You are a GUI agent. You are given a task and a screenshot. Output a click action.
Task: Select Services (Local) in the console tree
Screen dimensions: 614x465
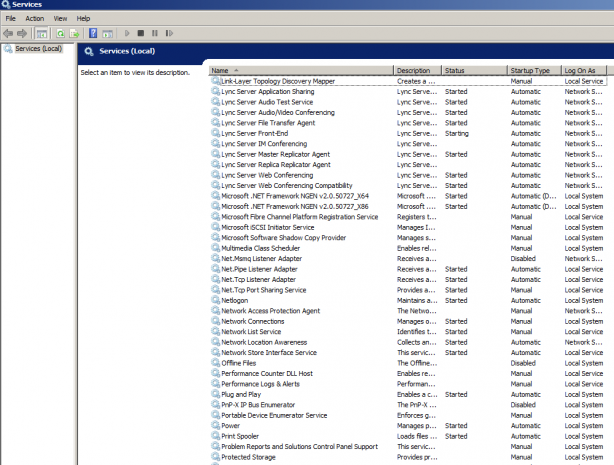(x=38, y=49)
